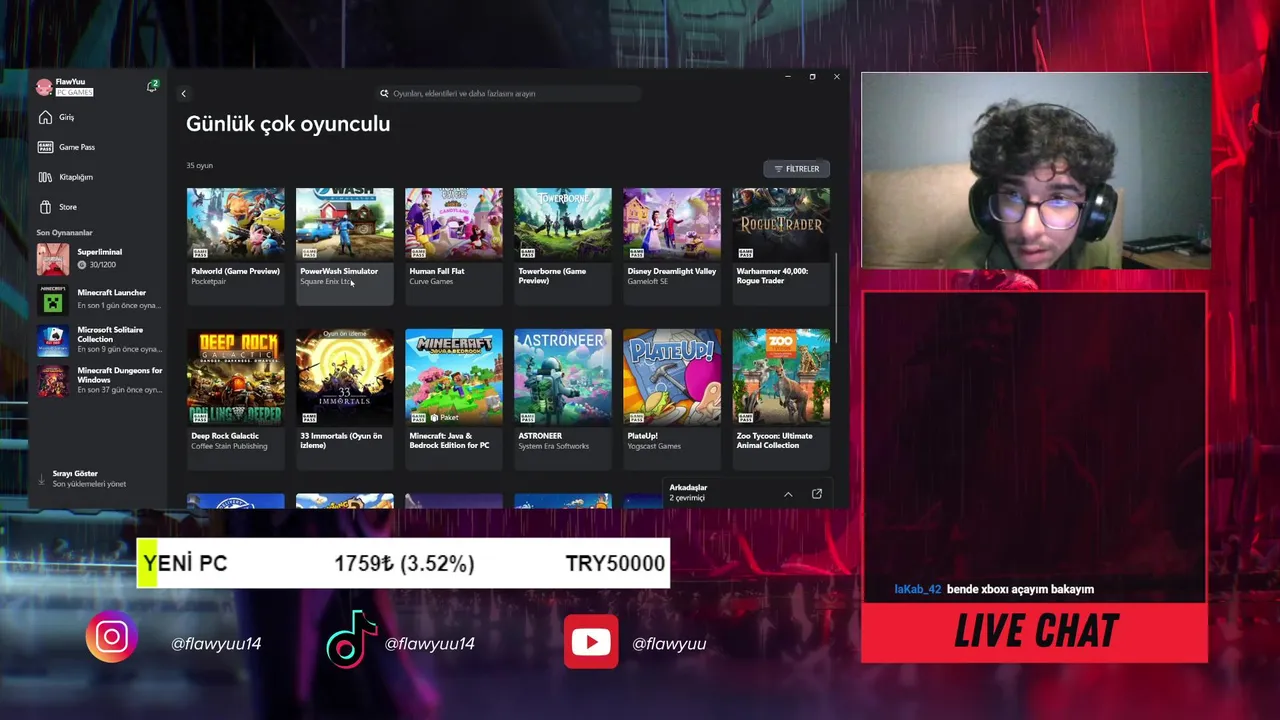Click the search magnifier icon
The height and width of the screenshot is (720, 1280).
[x=384, y=93]
